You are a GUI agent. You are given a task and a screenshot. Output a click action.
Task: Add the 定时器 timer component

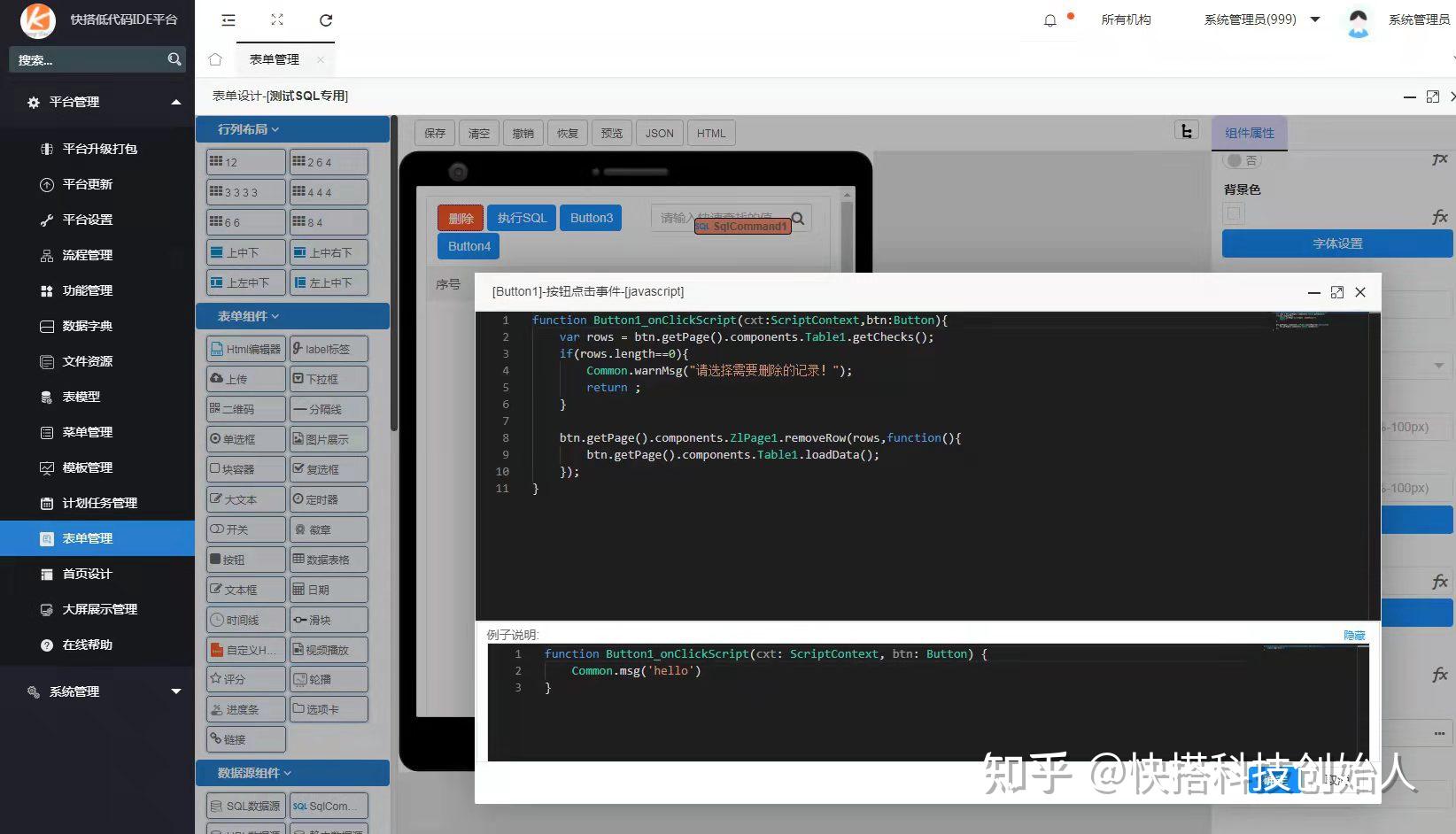click(x=329, y=499)
